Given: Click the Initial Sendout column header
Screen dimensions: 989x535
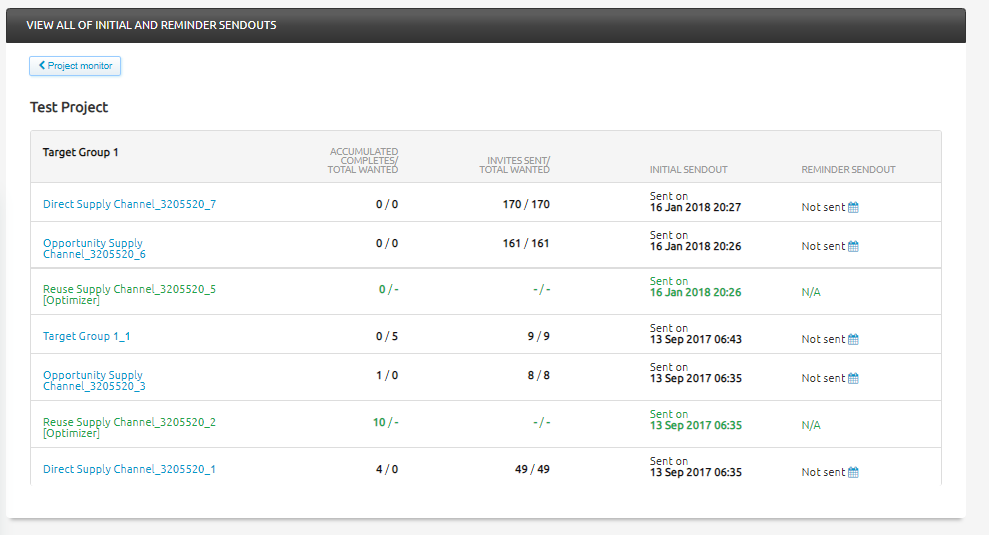Looking at the screenshot, I should pyautogui.click(x=688, y=170).
